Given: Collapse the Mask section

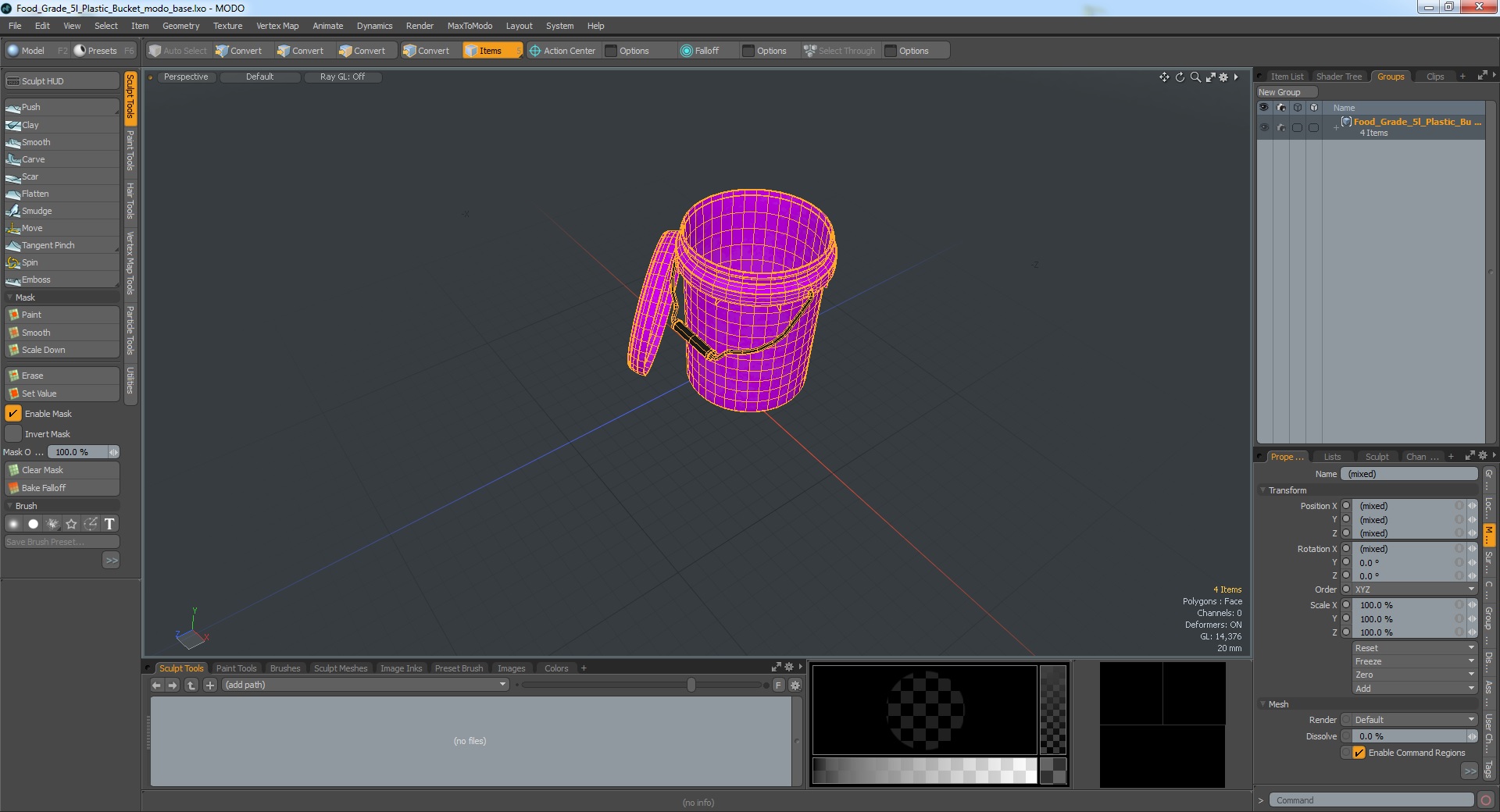Looking at the screenshot, I should [9, 297].
